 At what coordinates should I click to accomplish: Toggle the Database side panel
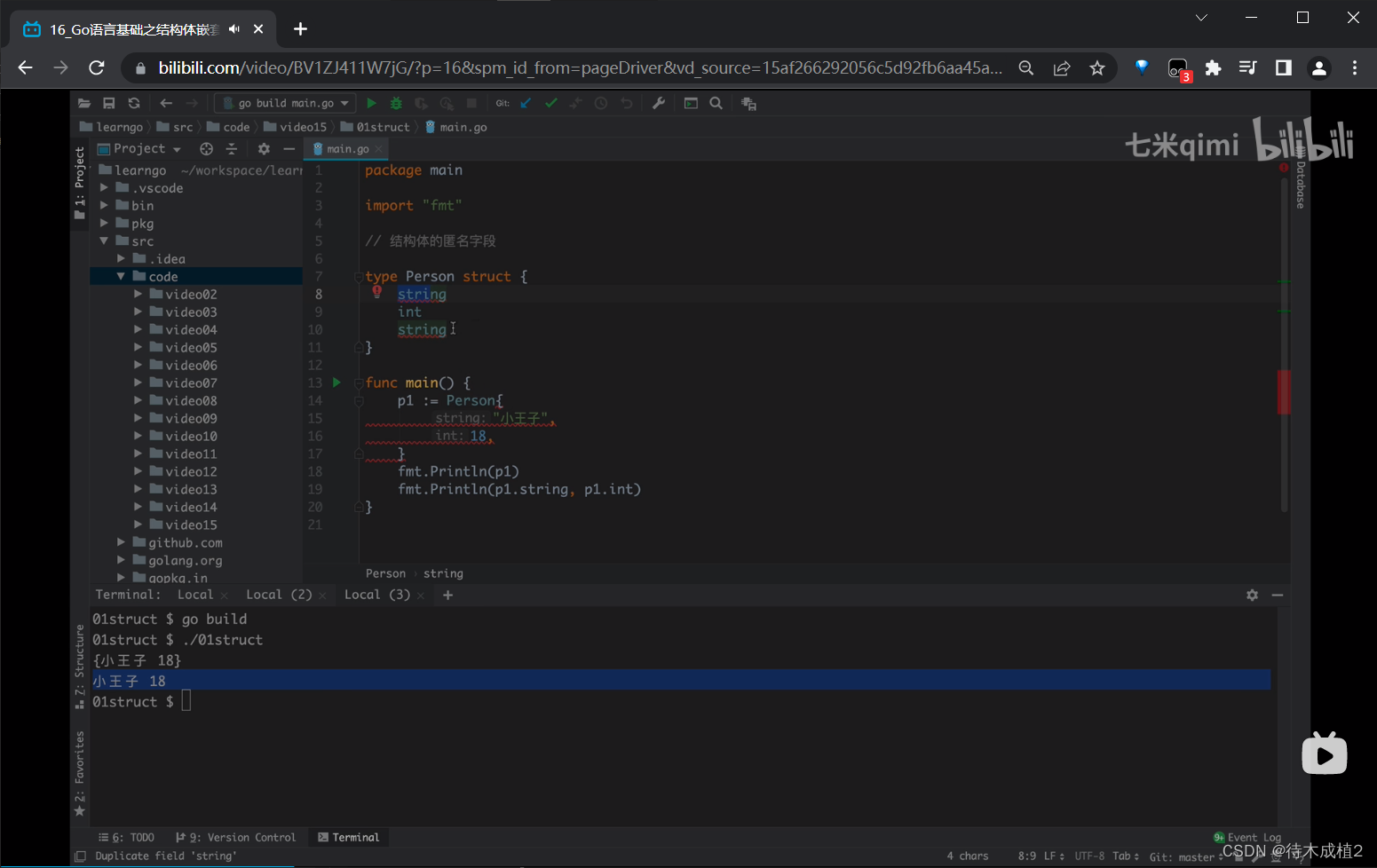pos(1300,178)
